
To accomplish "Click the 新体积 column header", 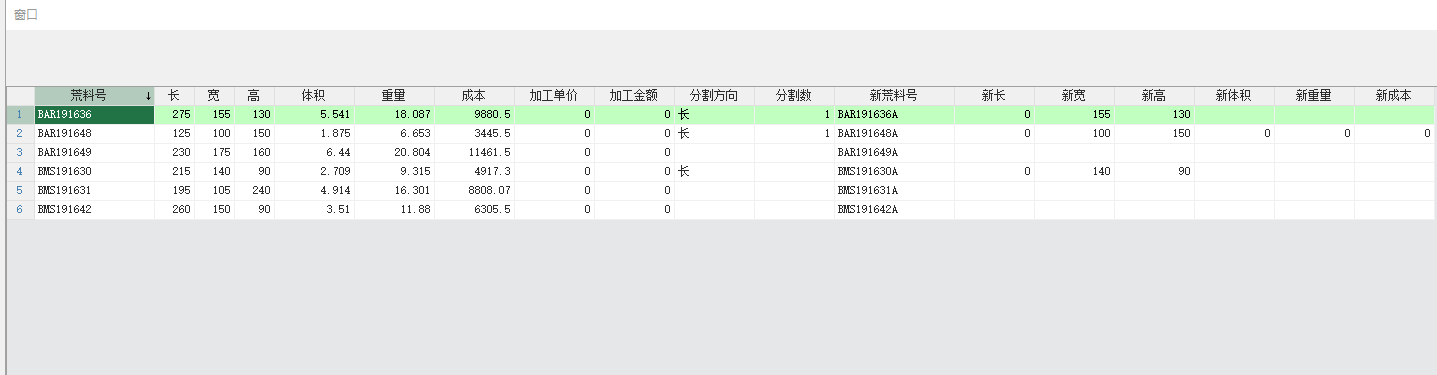I will [1235, 96].
